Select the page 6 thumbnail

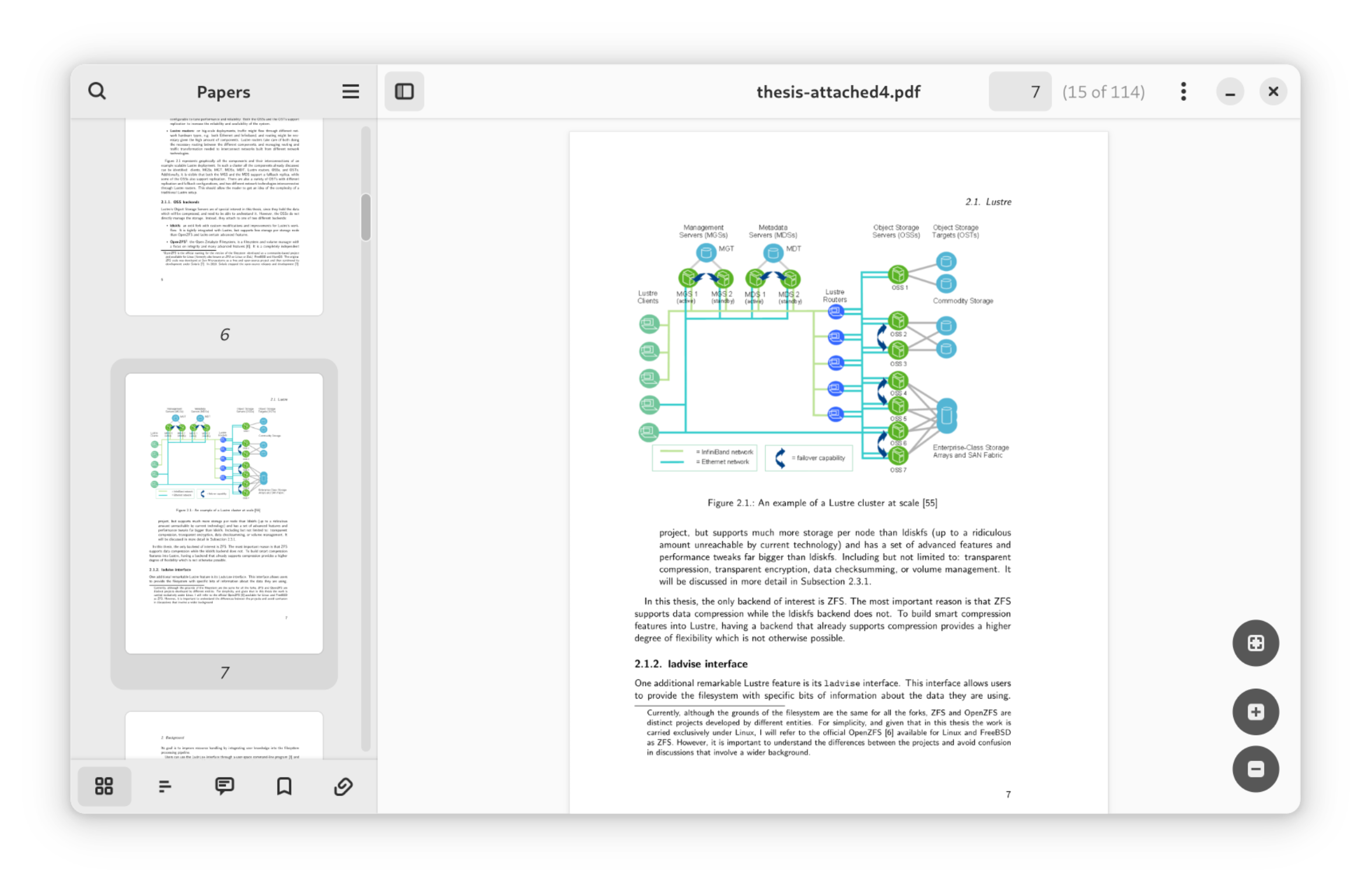point(224,216)
